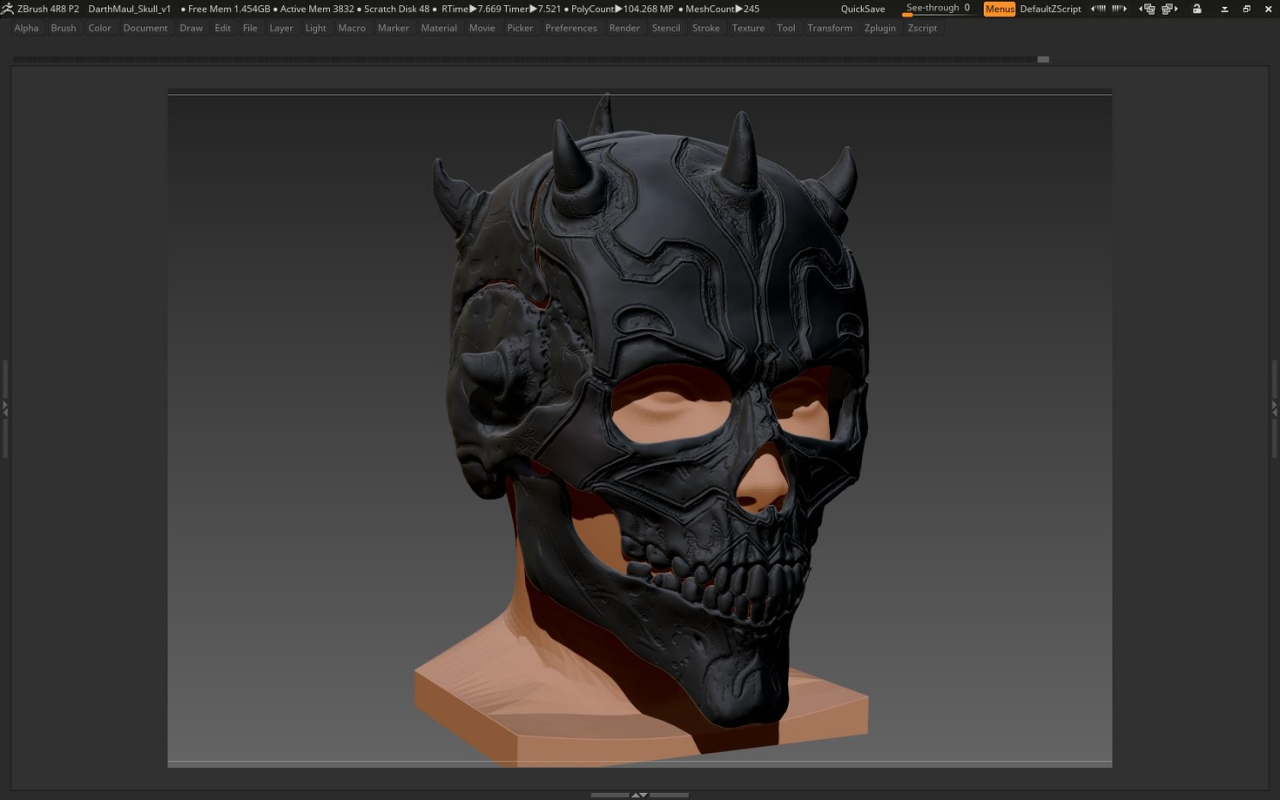1280x800 pixels.
Task: Load previous UI colors arrow icon
Action: click(1098, 9)
